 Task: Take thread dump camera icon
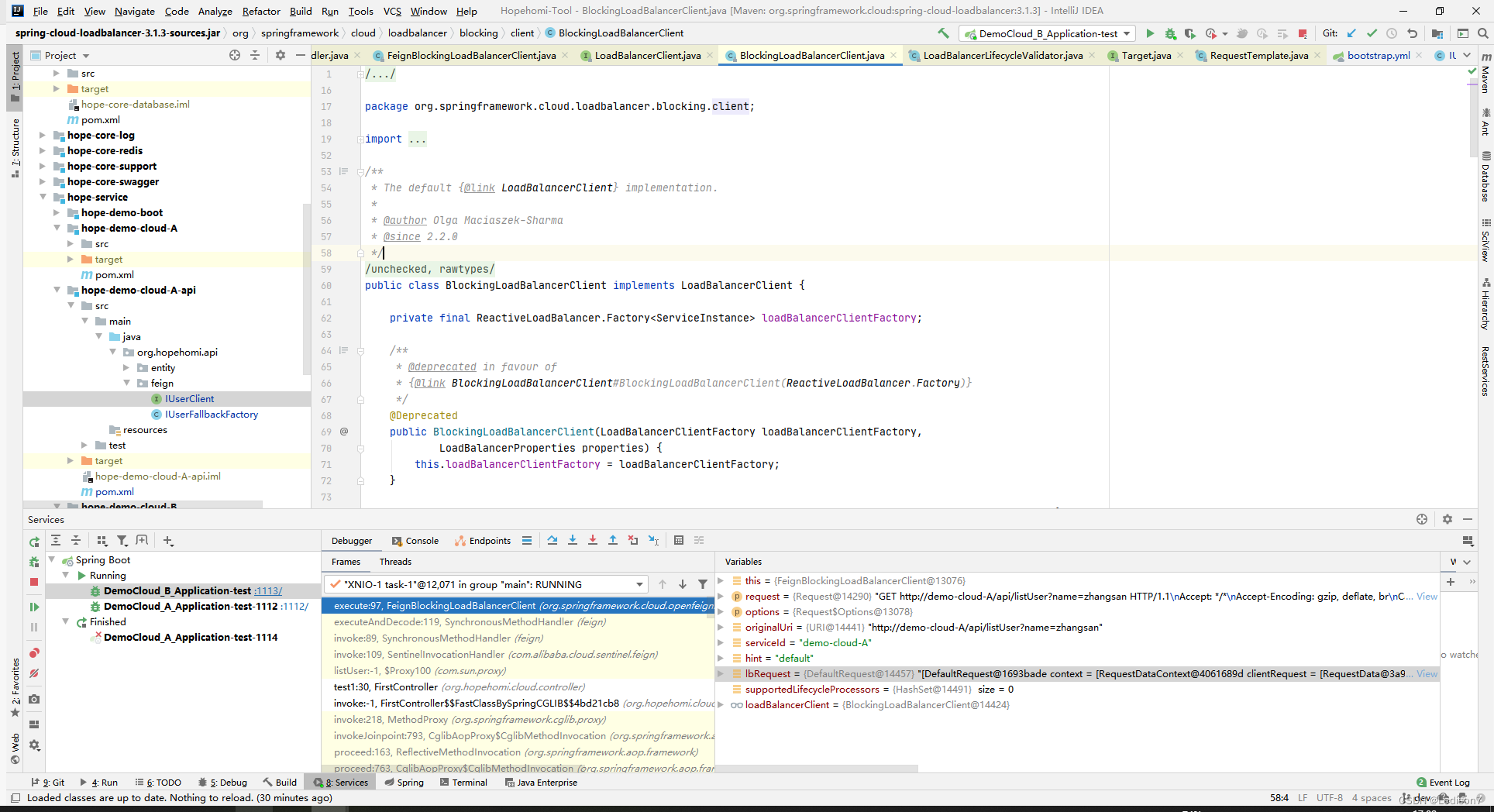(34, 699)
